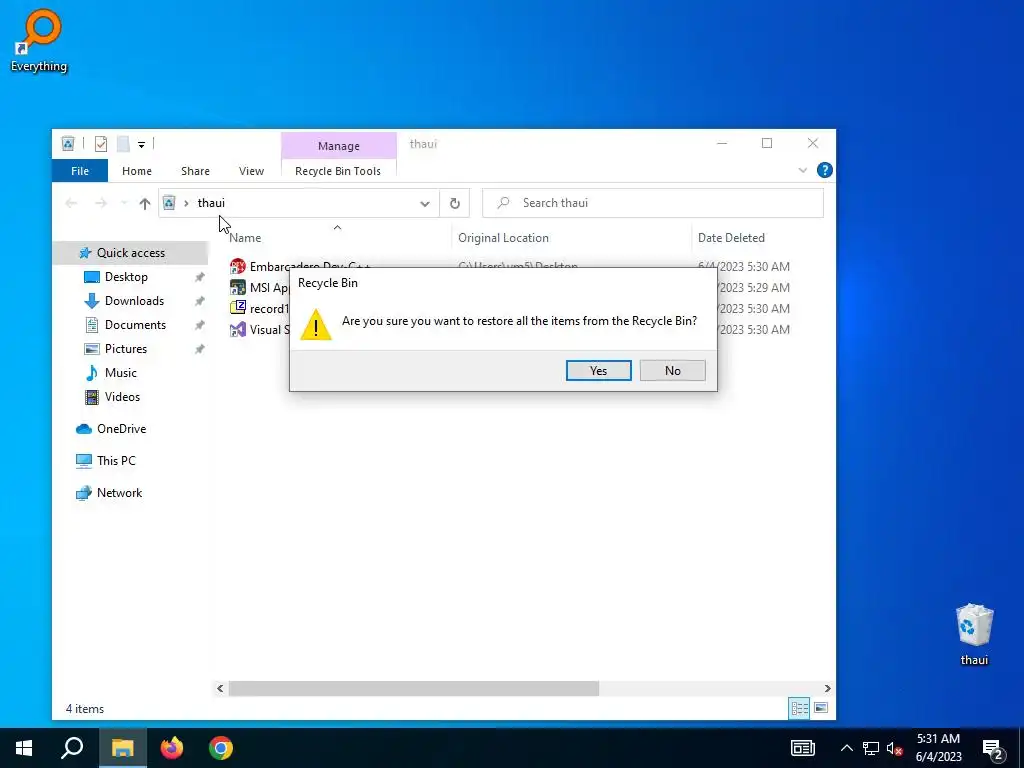Open Pictures in navigation pane
Image resolution: width=1024 pixels, height=768 pixels.
tap(125, 349)
